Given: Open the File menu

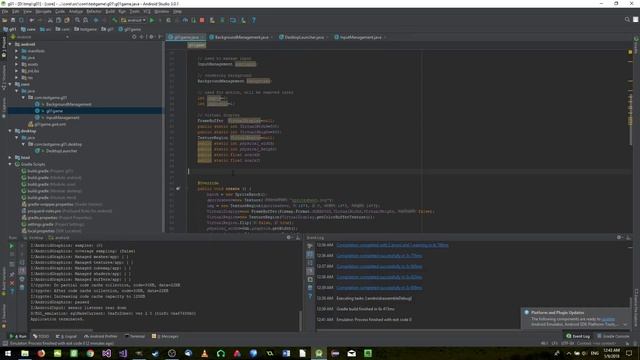Looking at the screenshot, I should tap(5, 11).
